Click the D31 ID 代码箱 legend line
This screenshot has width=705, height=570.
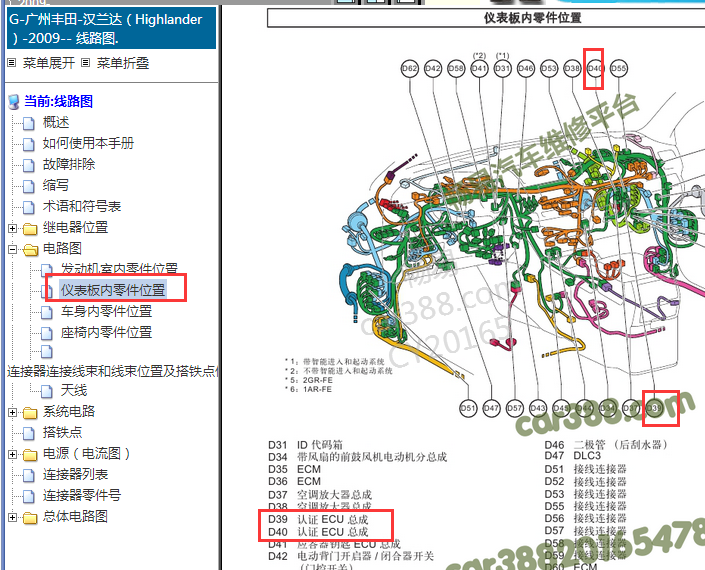[305, 445]
